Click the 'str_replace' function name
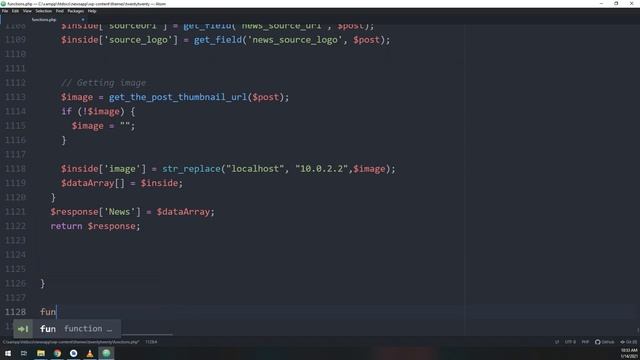 click(191, 169)
